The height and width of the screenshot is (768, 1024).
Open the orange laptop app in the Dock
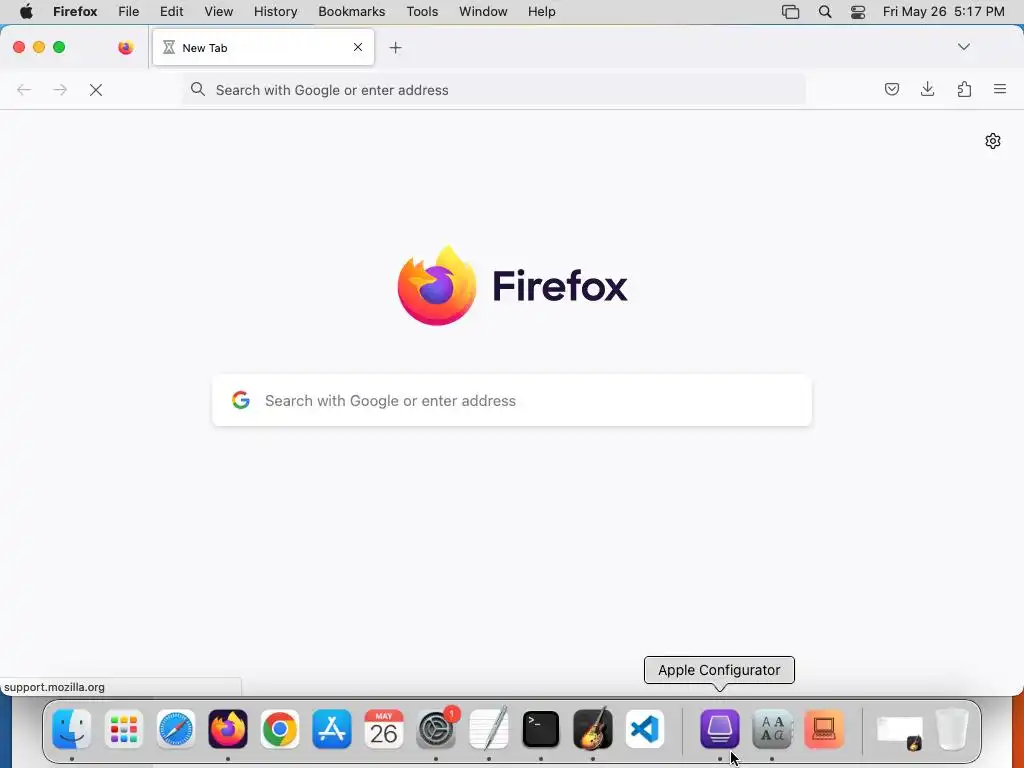pos(824,729)
